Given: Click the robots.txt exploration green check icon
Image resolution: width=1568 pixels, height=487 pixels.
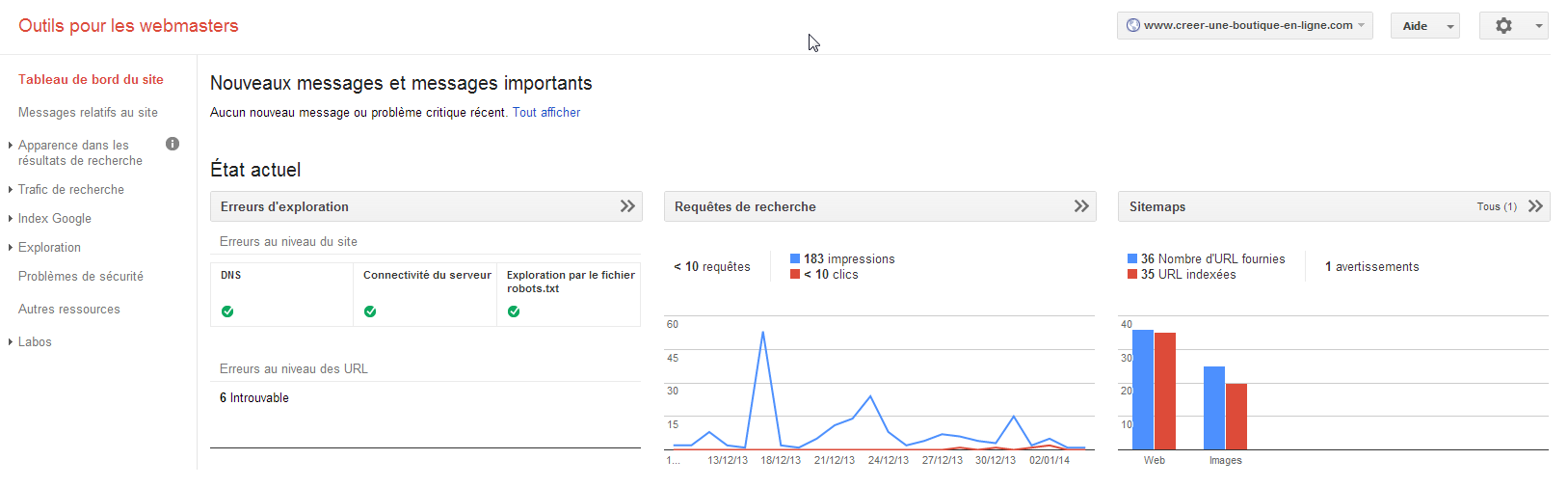Looking at the screenshot, I should coord(514,311).
